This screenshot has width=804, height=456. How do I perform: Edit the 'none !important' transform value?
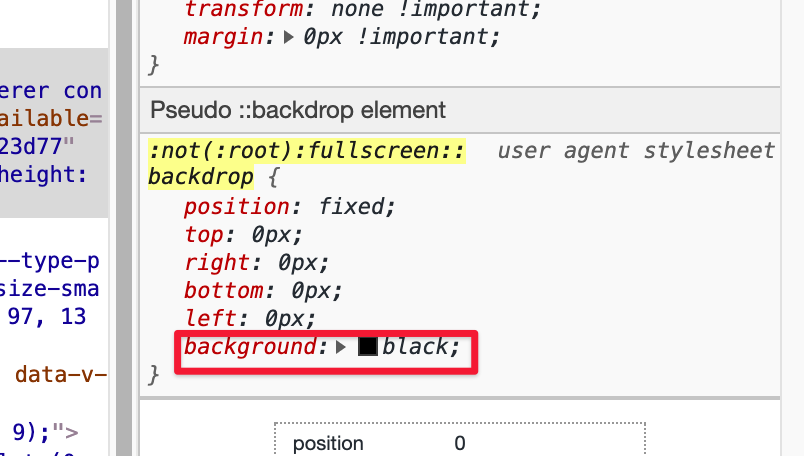tap(431, 9)
